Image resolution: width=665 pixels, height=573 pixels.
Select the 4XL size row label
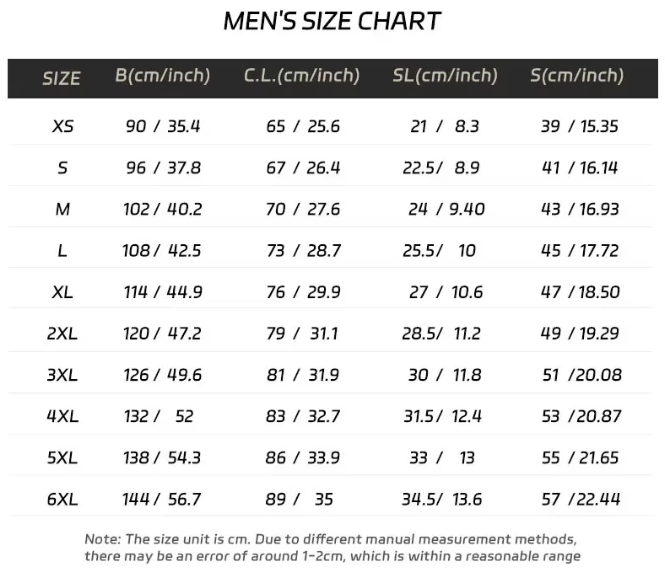pos(62,416)
